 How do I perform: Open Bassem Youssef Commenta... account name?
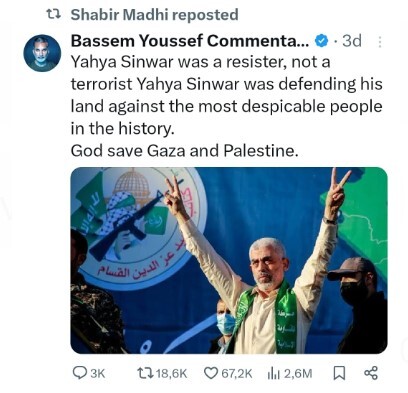(190, 41)
